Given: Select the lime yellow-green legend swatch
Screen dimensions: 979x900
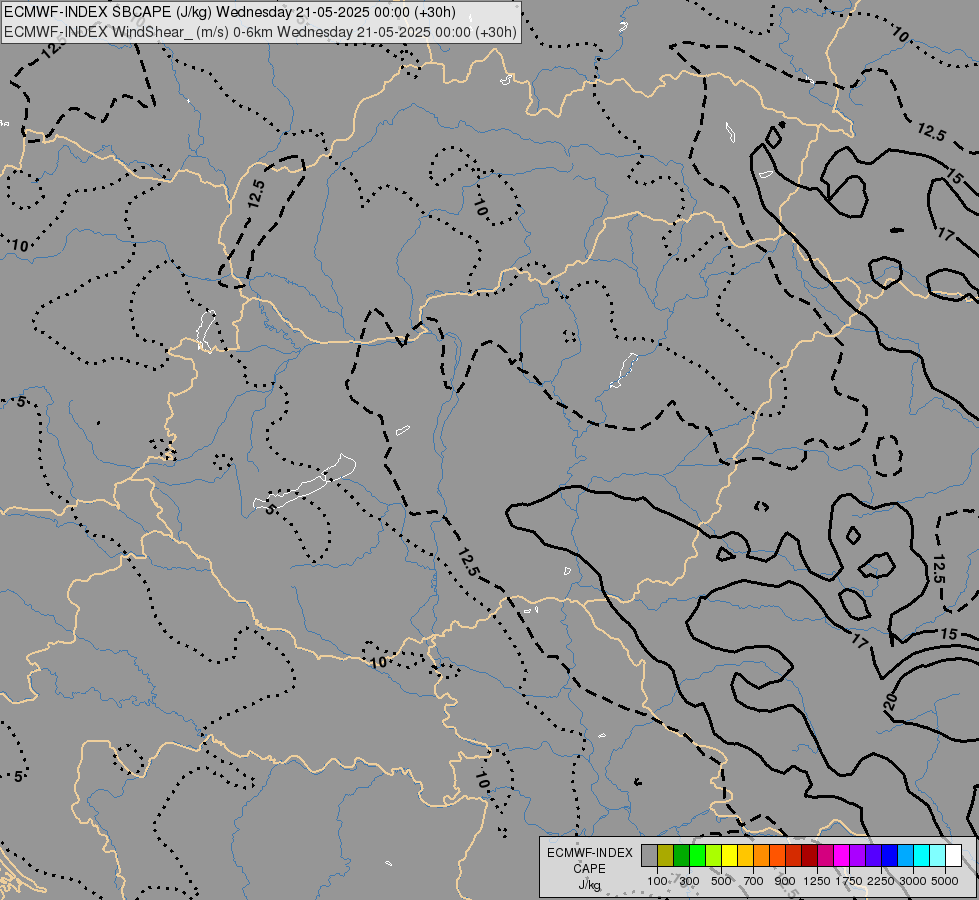Looking at the screenshot, I should click(x=714, y=855).
